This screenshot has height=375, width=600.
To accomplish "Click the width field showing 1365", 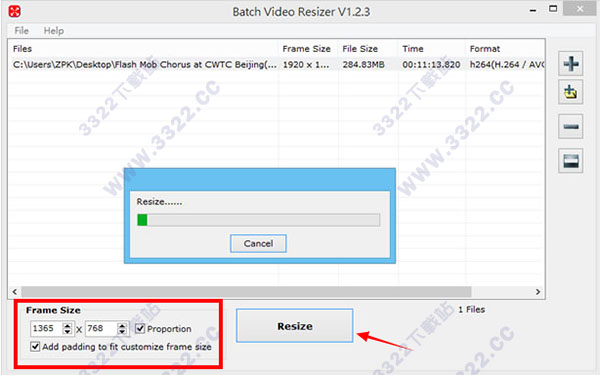I will 46,328.
